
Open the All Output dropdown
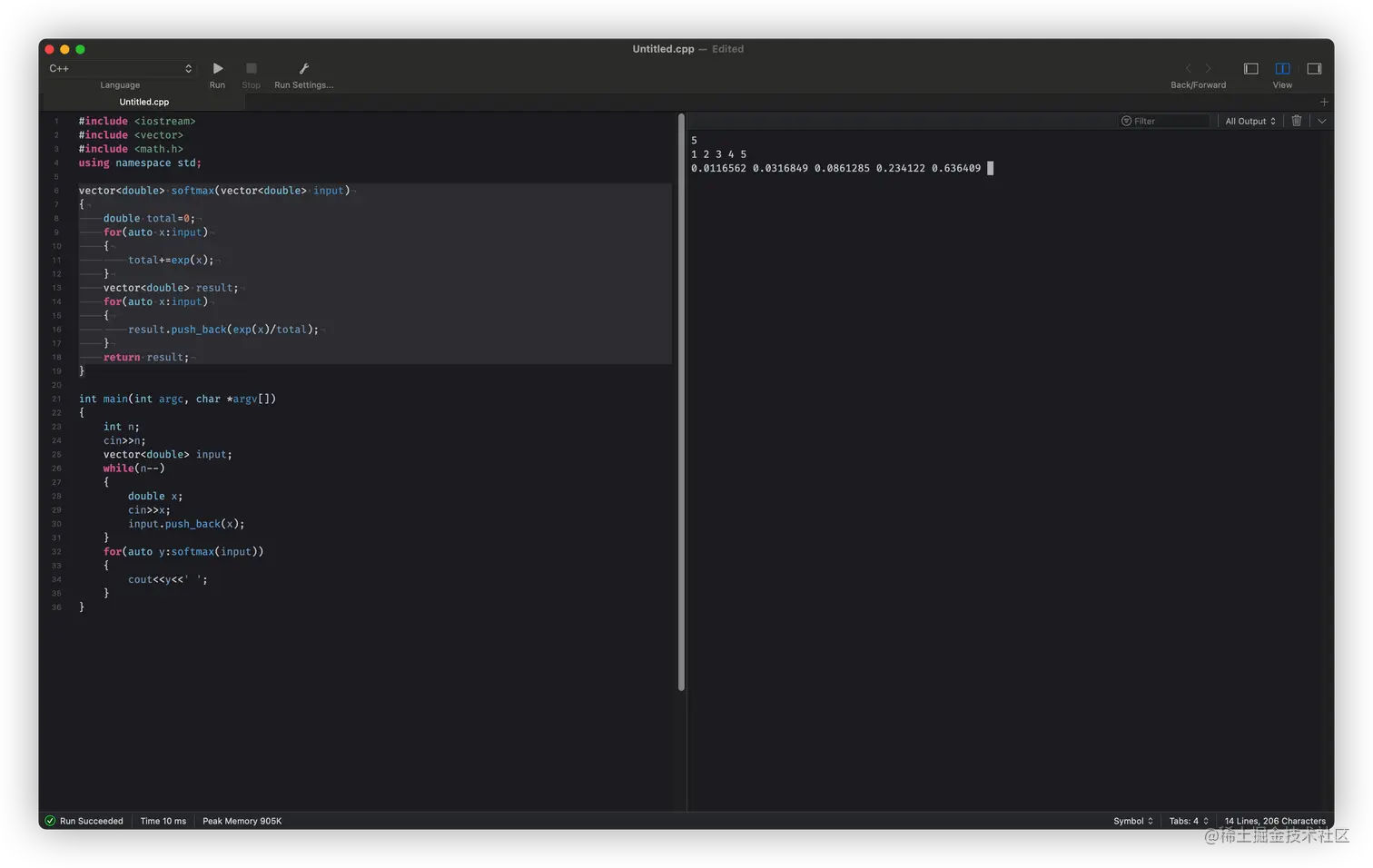point(1250,121)
